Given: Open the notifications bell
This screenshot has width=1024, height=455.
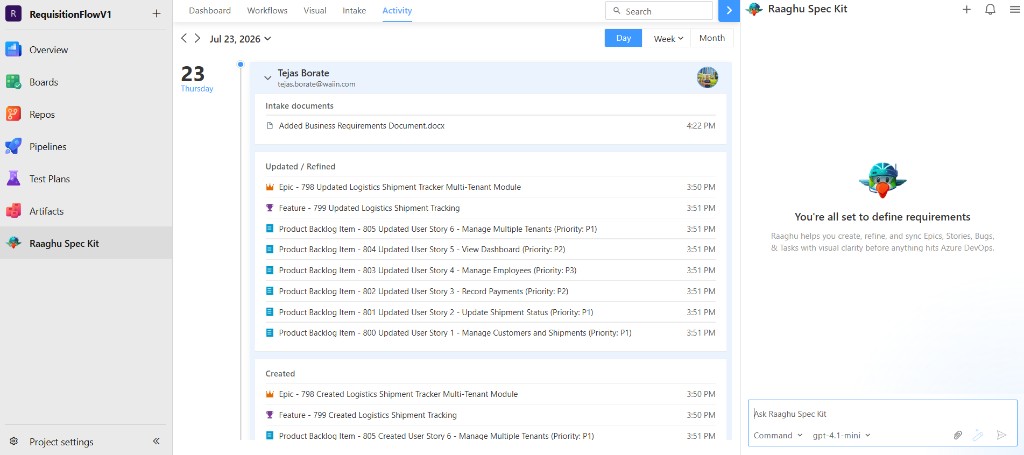Looking at the screenshot, I should pyautogui.click(x=990, y=9).
